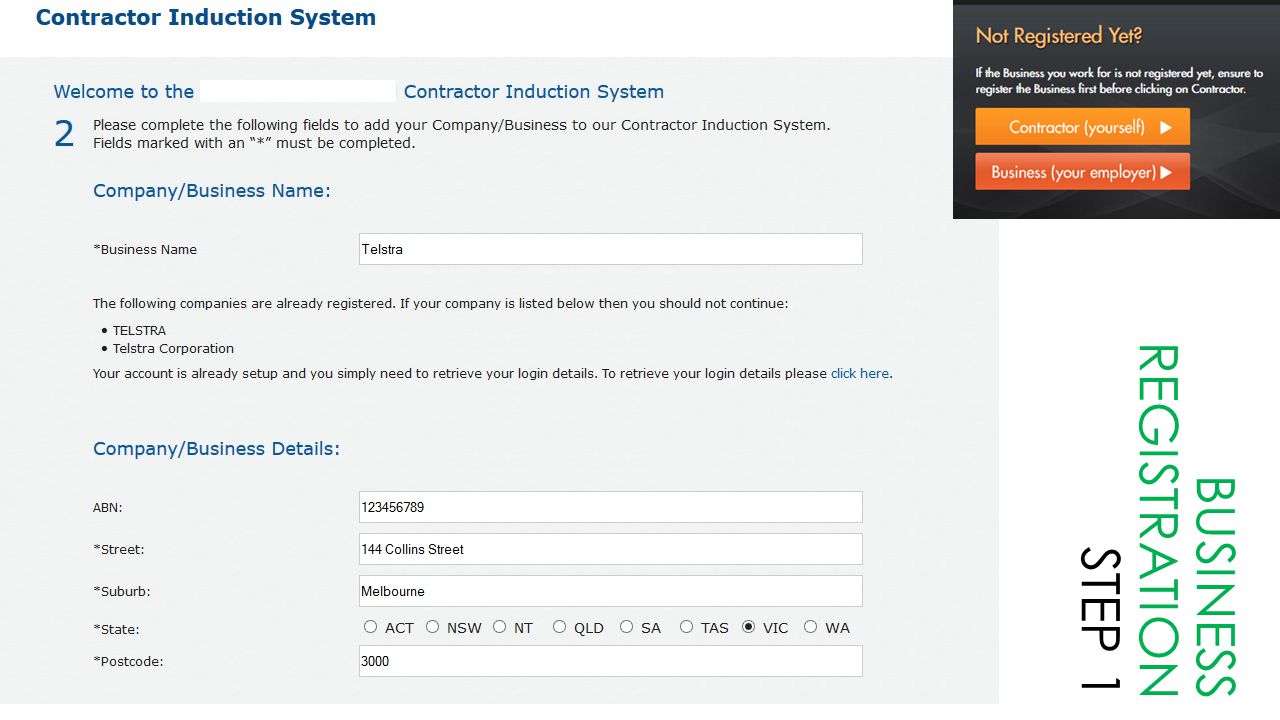1280x720 pixels.
Task: Click the *Postcode: field label
Action: tap(128, 661)
